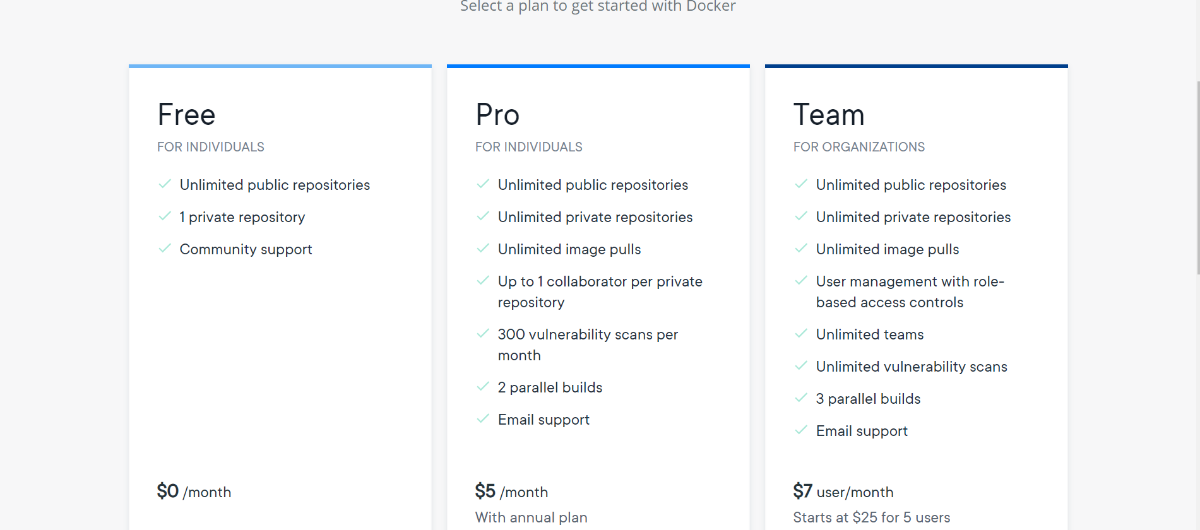1200x530 pixels.
Task: Click 'Unlimited public repositories' in Pro plan
Action: (593, 185)
